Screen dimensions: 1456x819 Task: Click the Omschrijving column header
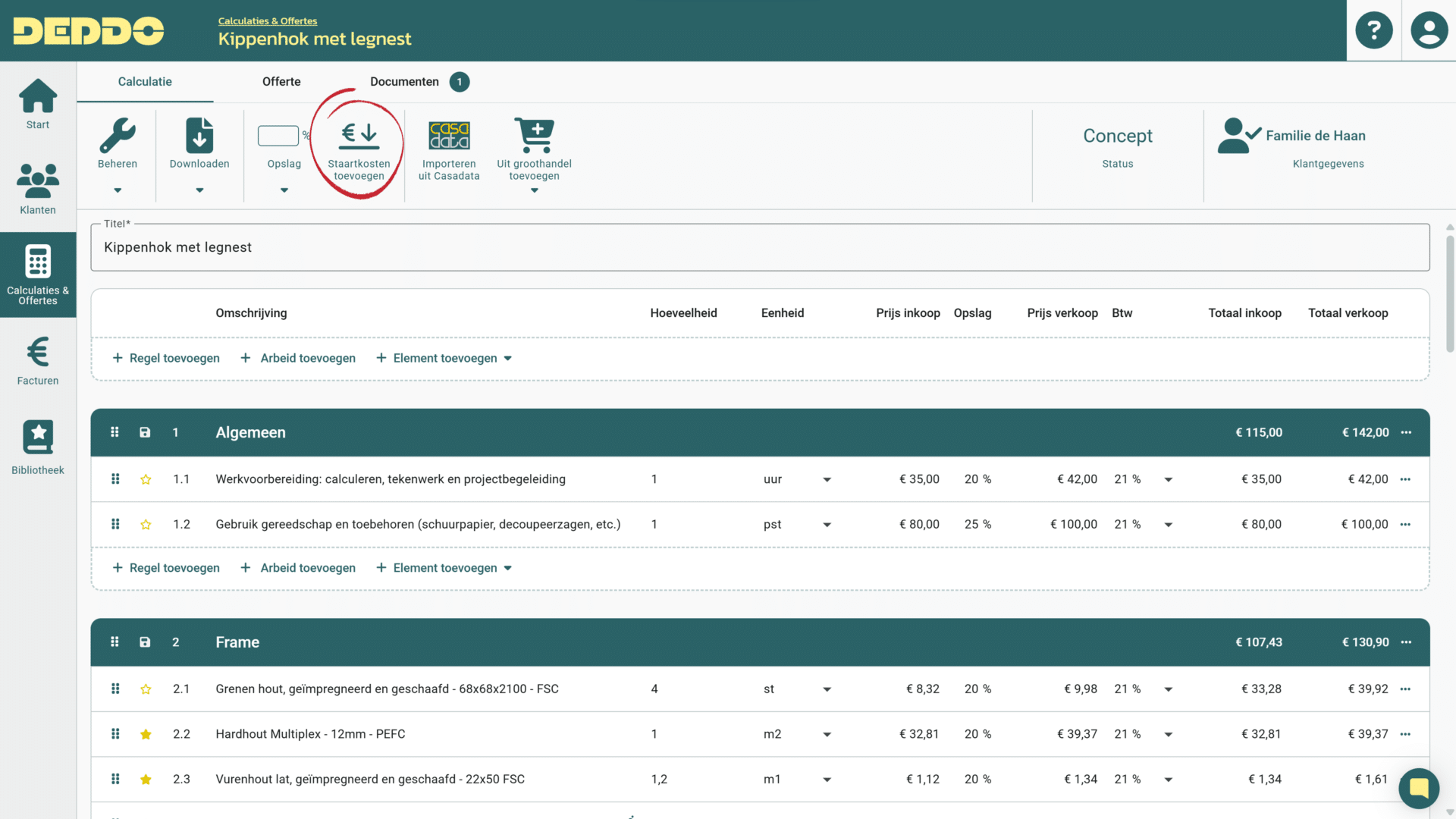[x=251, y=313]
